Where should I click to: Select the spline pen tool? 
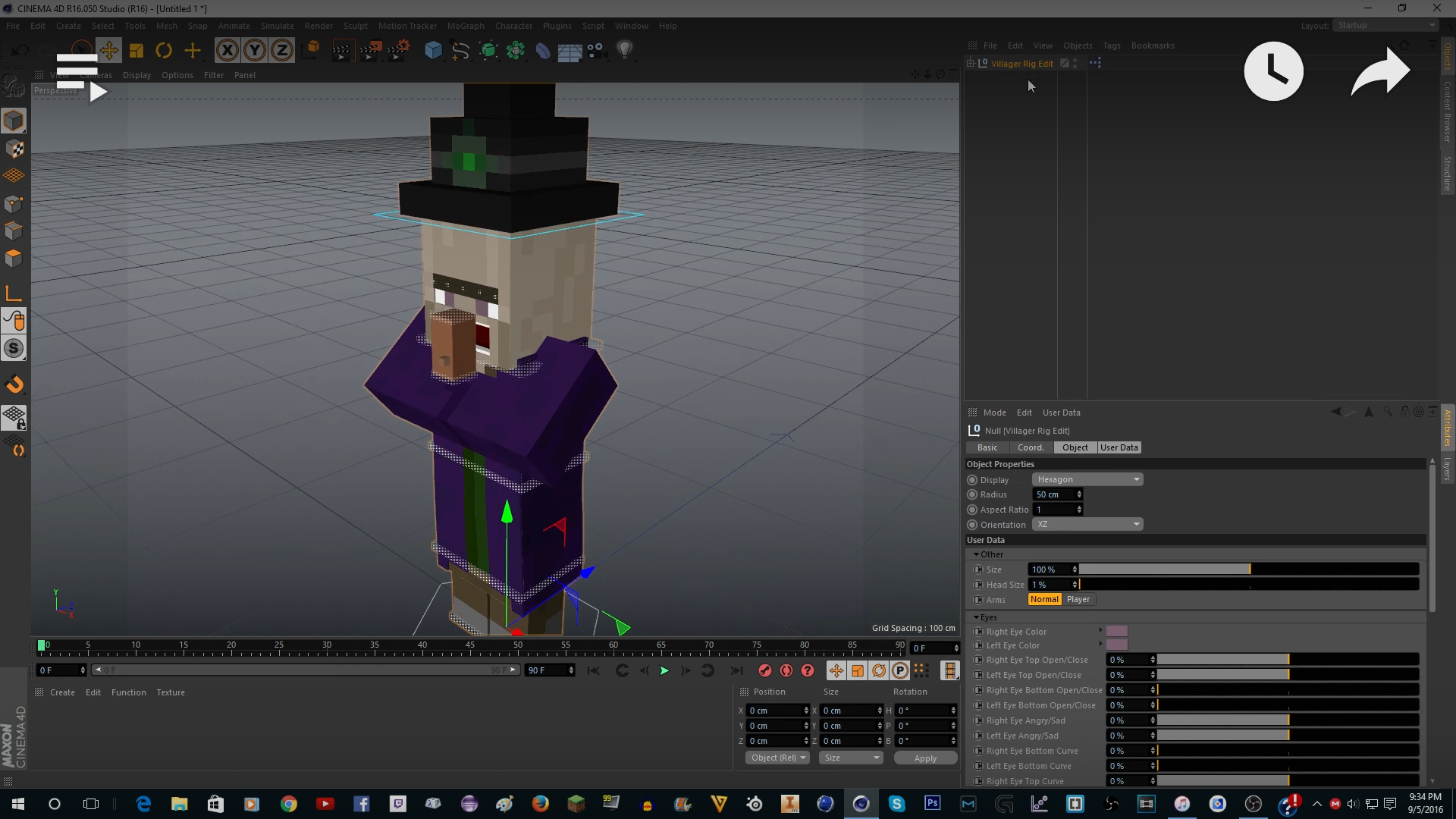point(460,51)
